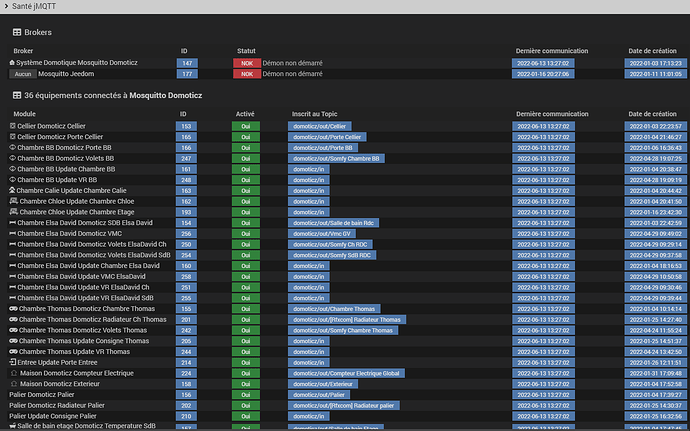690x431 pixels.
Task: Open broker Système Domotique Mosquitto Domoticz
Action: [77, 63]
